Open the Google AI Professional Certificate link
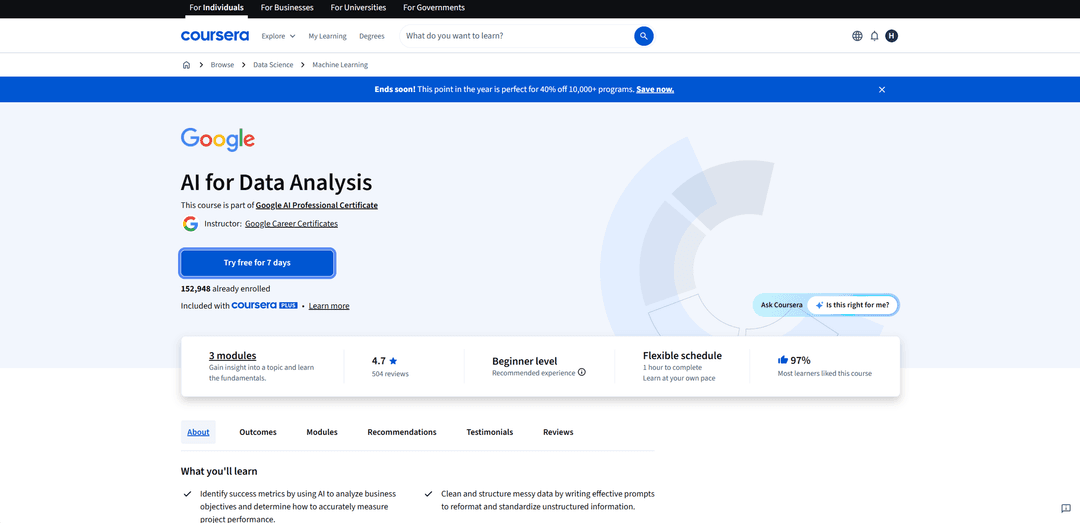Viewport: 1080px width, 523px height. coord(317,205)
